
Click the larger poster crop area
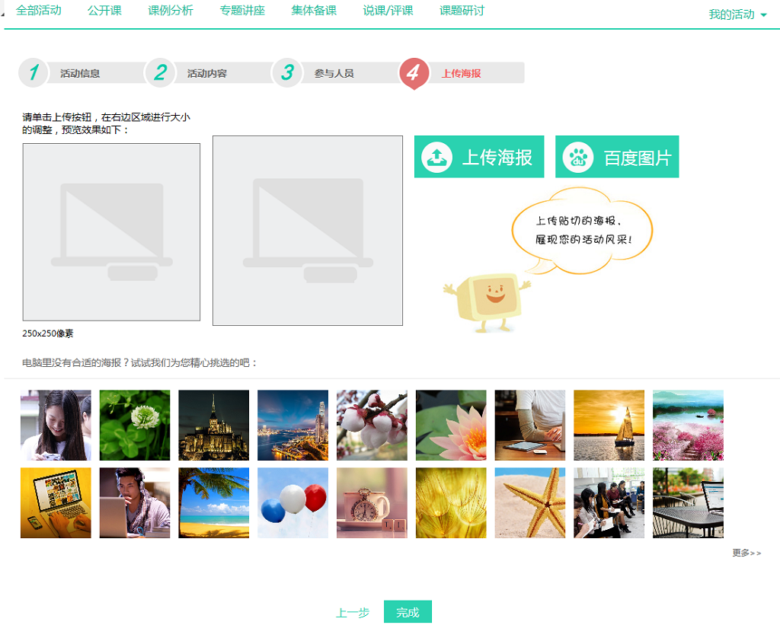[307, 230]
